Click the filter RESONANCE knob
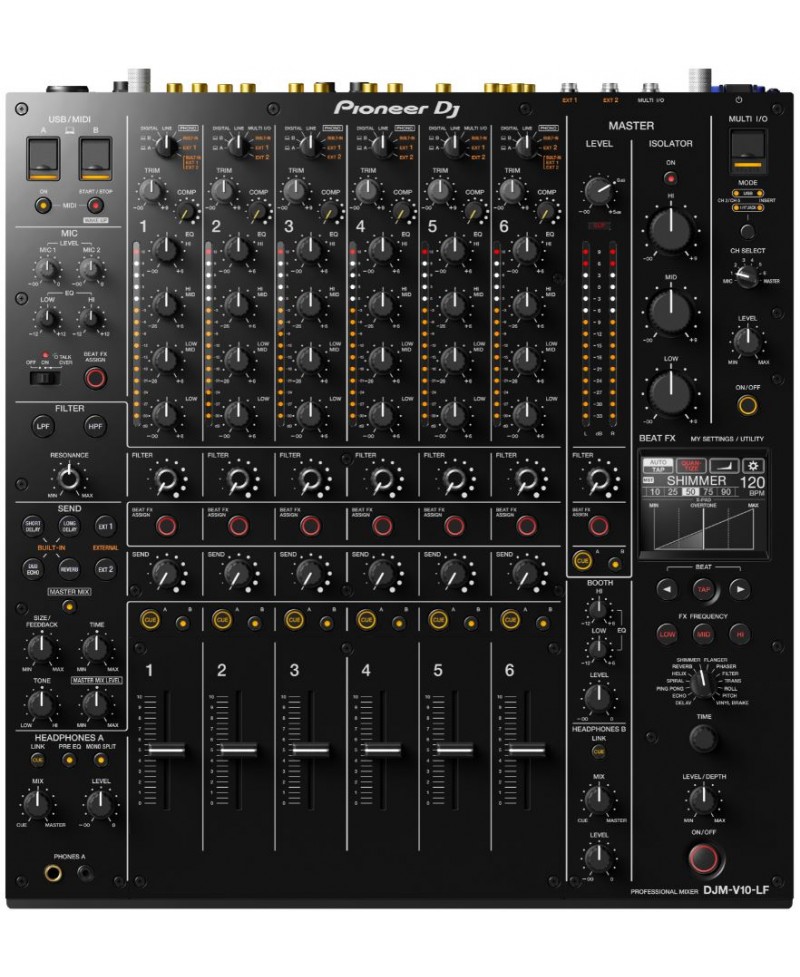This screenshot has width=800, height=977. coord(68,479)
